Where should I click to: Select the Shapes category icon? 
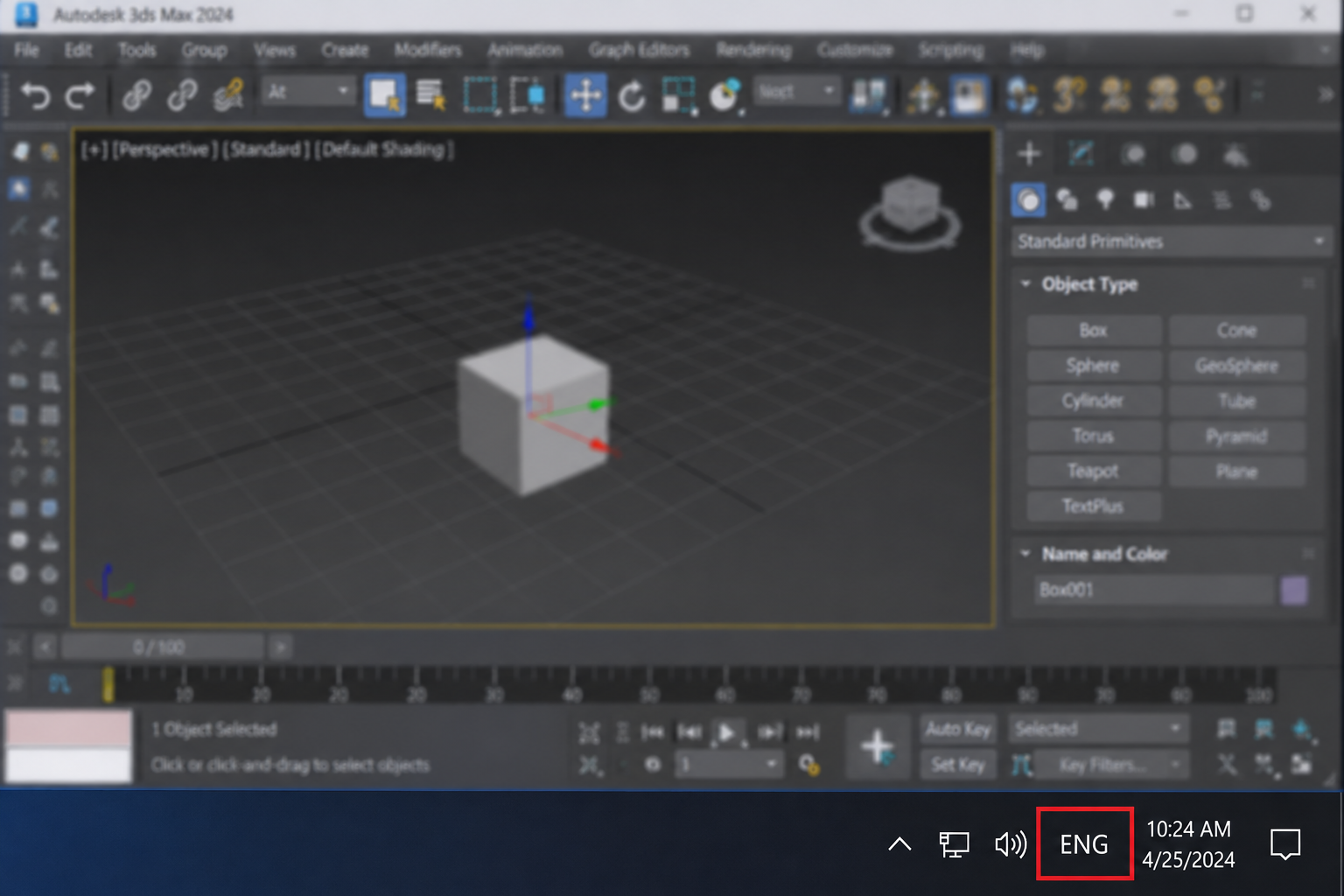1067,200
